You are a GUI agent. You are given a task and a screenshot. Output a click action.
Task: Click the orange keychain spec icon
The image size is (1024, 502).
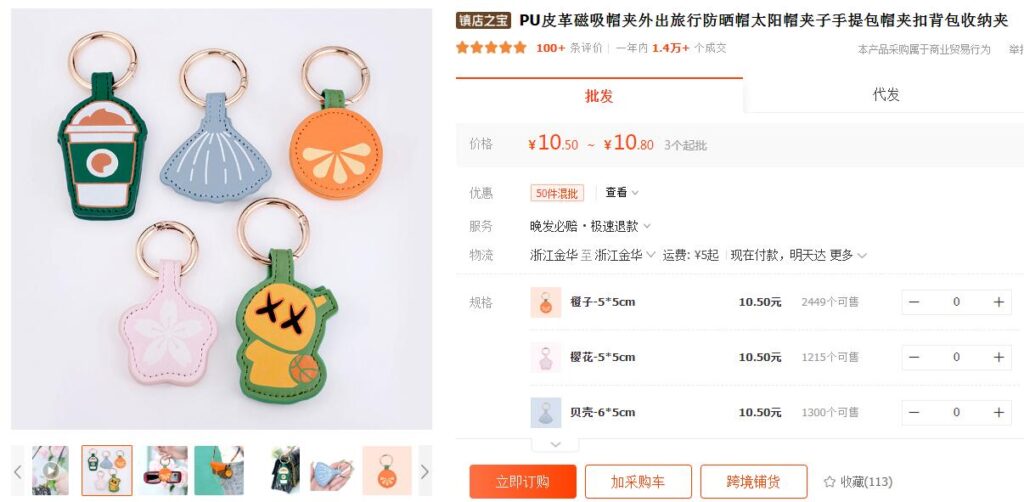545,302
